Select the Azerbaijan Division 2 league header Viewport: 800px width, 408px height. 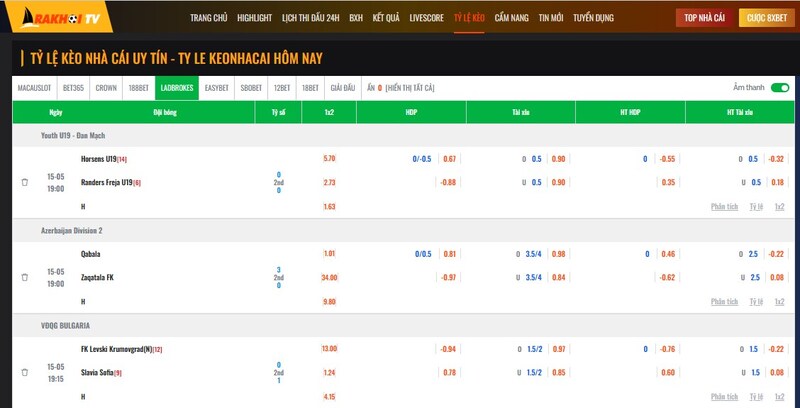pyautogui.click(x=71, y=231)
